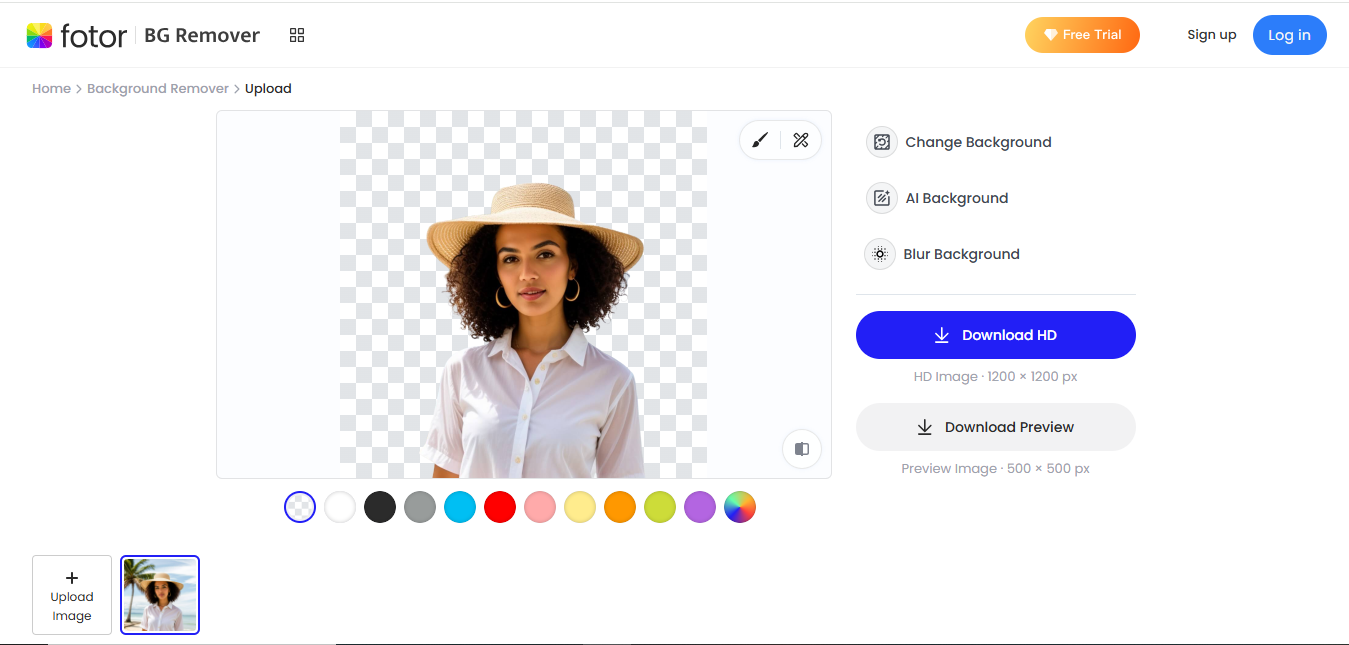Pick the red background color swatch
This screenshot has width=1349, height=645.
click(500, 507)
